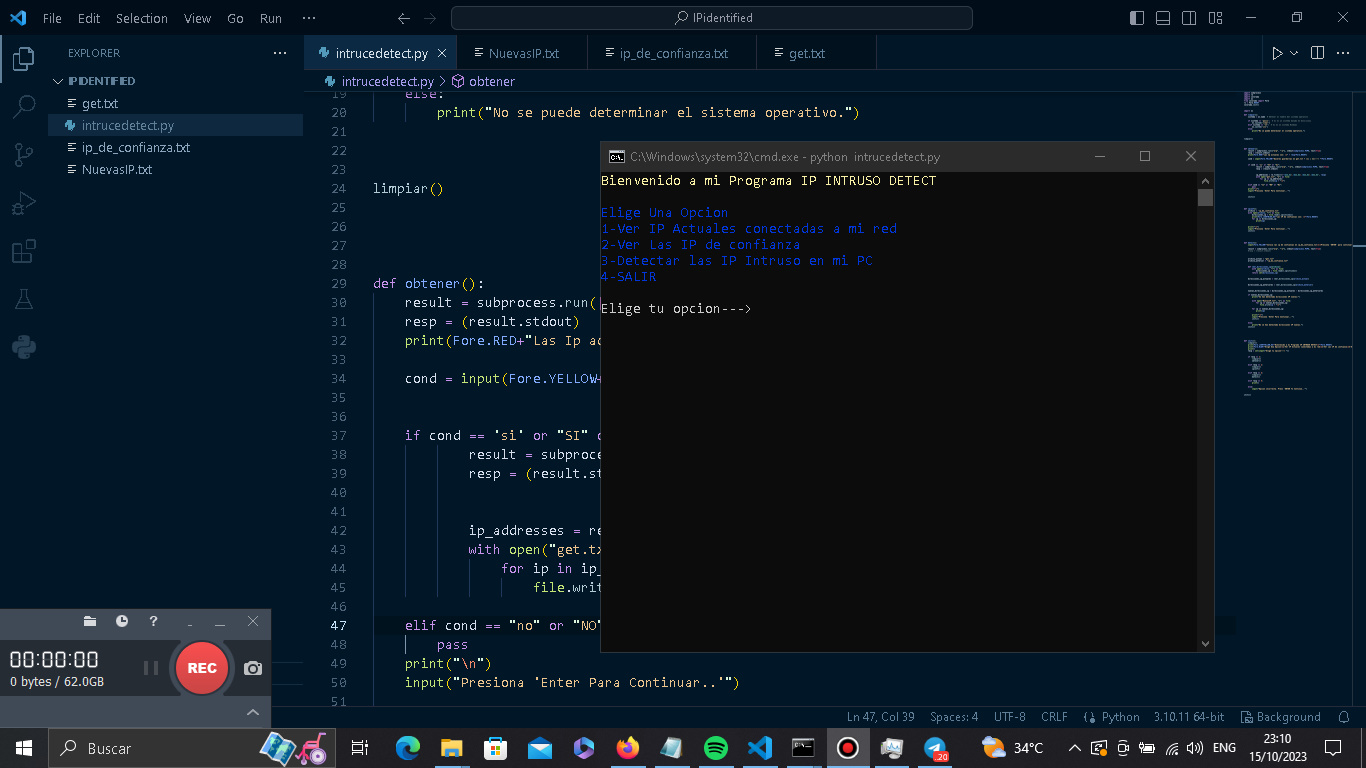
Task: Show hidden system tray icons
Action: point(1075,748)
